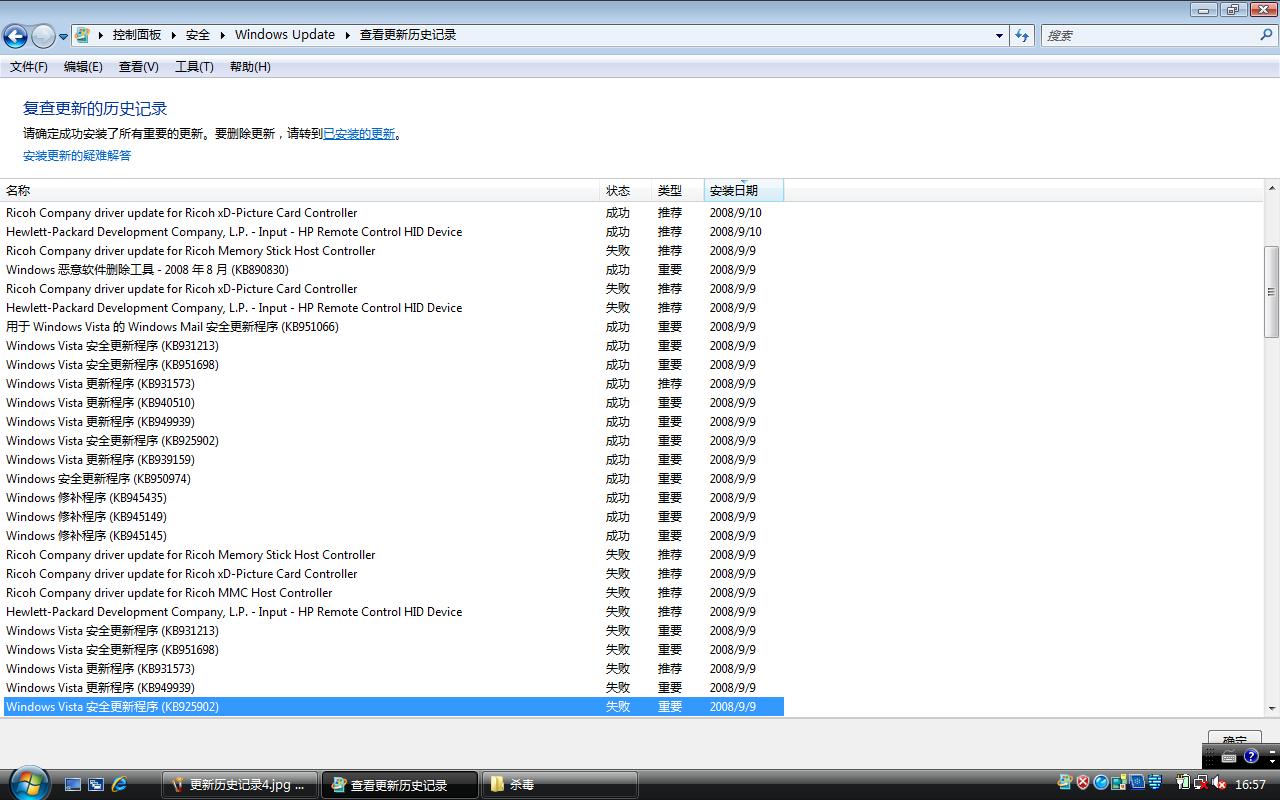This screenshot has width=1280, height=800.
Task: Open the 已安装的更新 link
Action: 359,134
